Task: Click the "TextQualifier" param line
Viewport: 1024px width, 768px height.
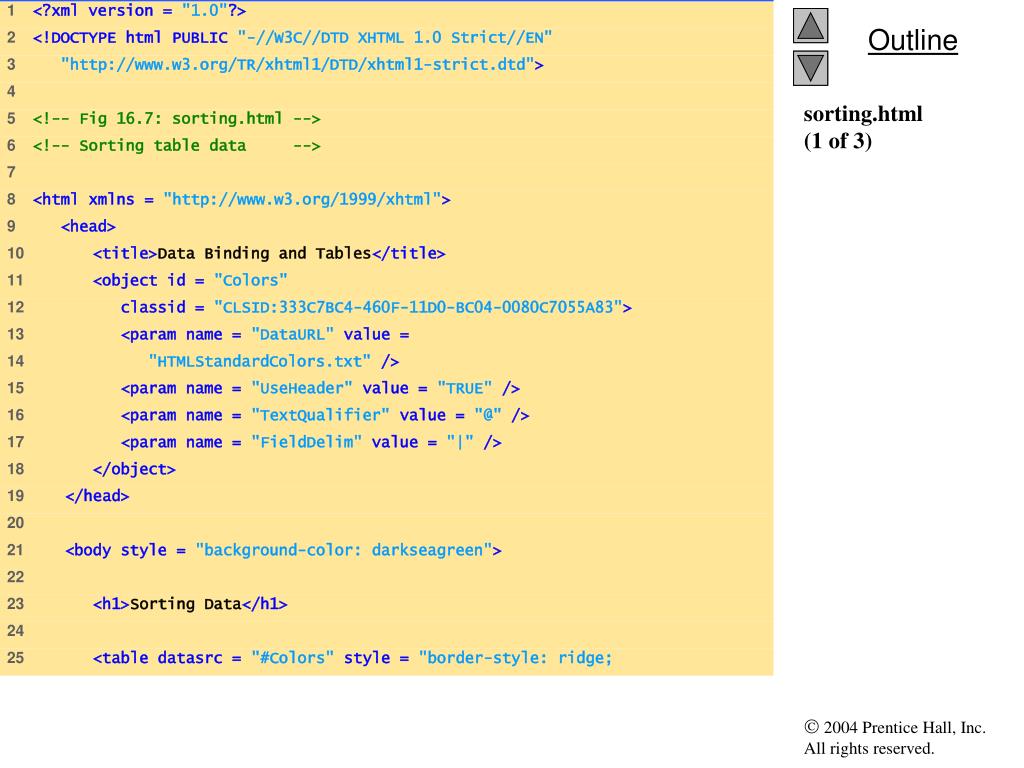Action: (325, 415)
